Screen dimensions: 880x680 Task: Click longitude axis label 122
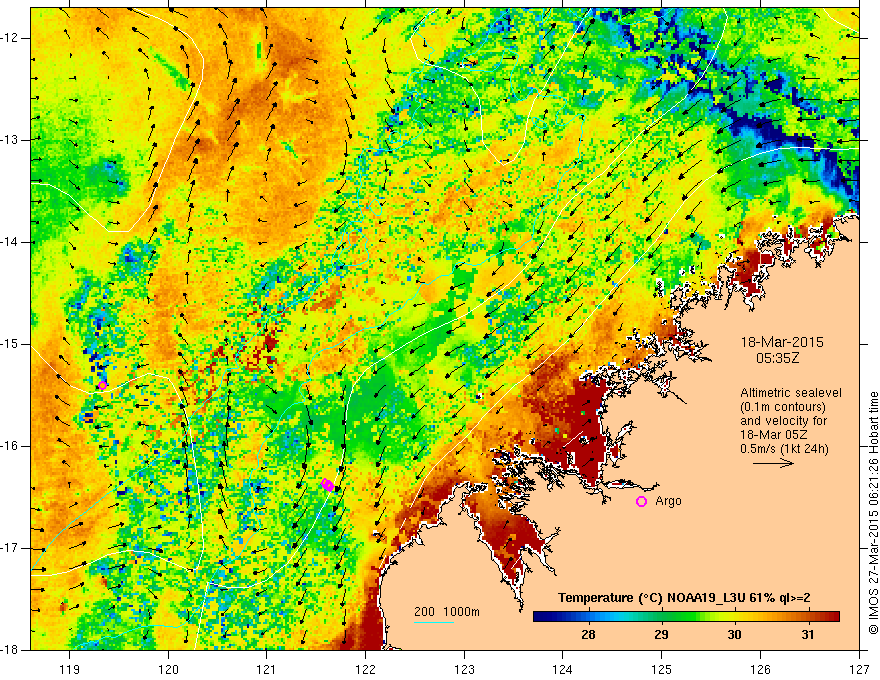pyautogui.click(x=365, y=669)
